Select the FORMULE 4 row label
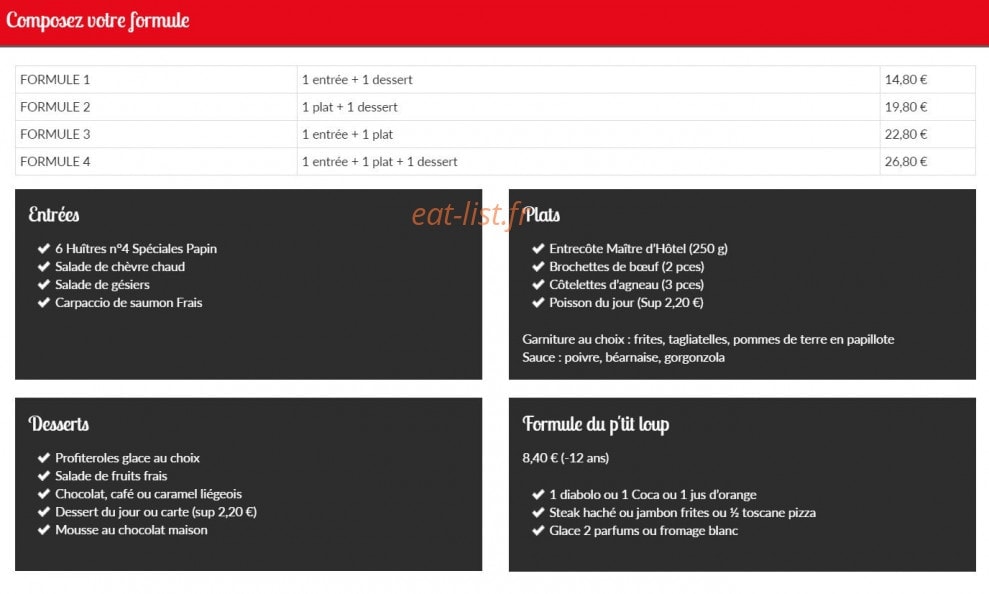The width and height of the screenshot is (989, 594). click(x=55, y=161)
